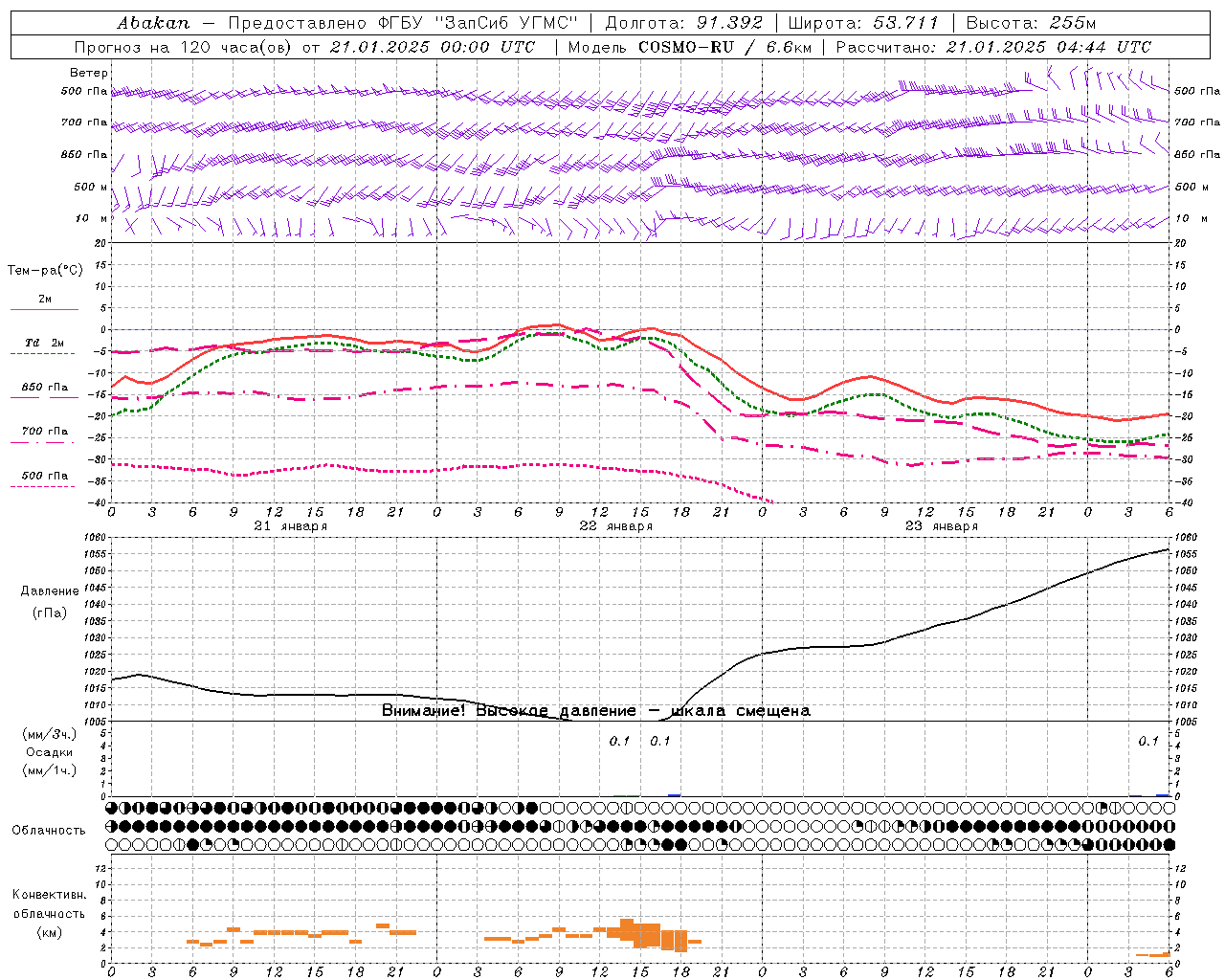Viewport: 1225px width, 980px height.
Task: Click the "Облачность" row label
Action: point(49,831)
